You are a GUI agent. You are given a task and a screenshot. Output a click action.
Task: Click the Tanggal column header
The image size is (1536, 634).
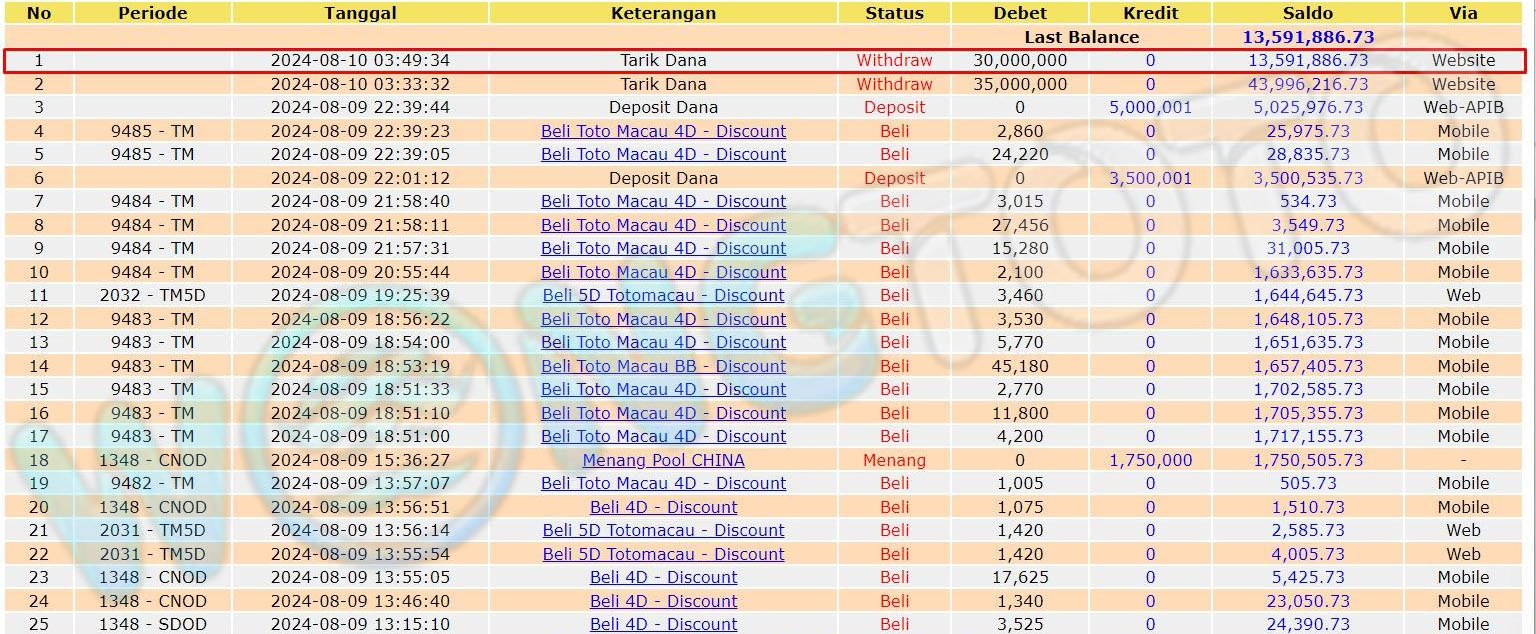[360, 13]
